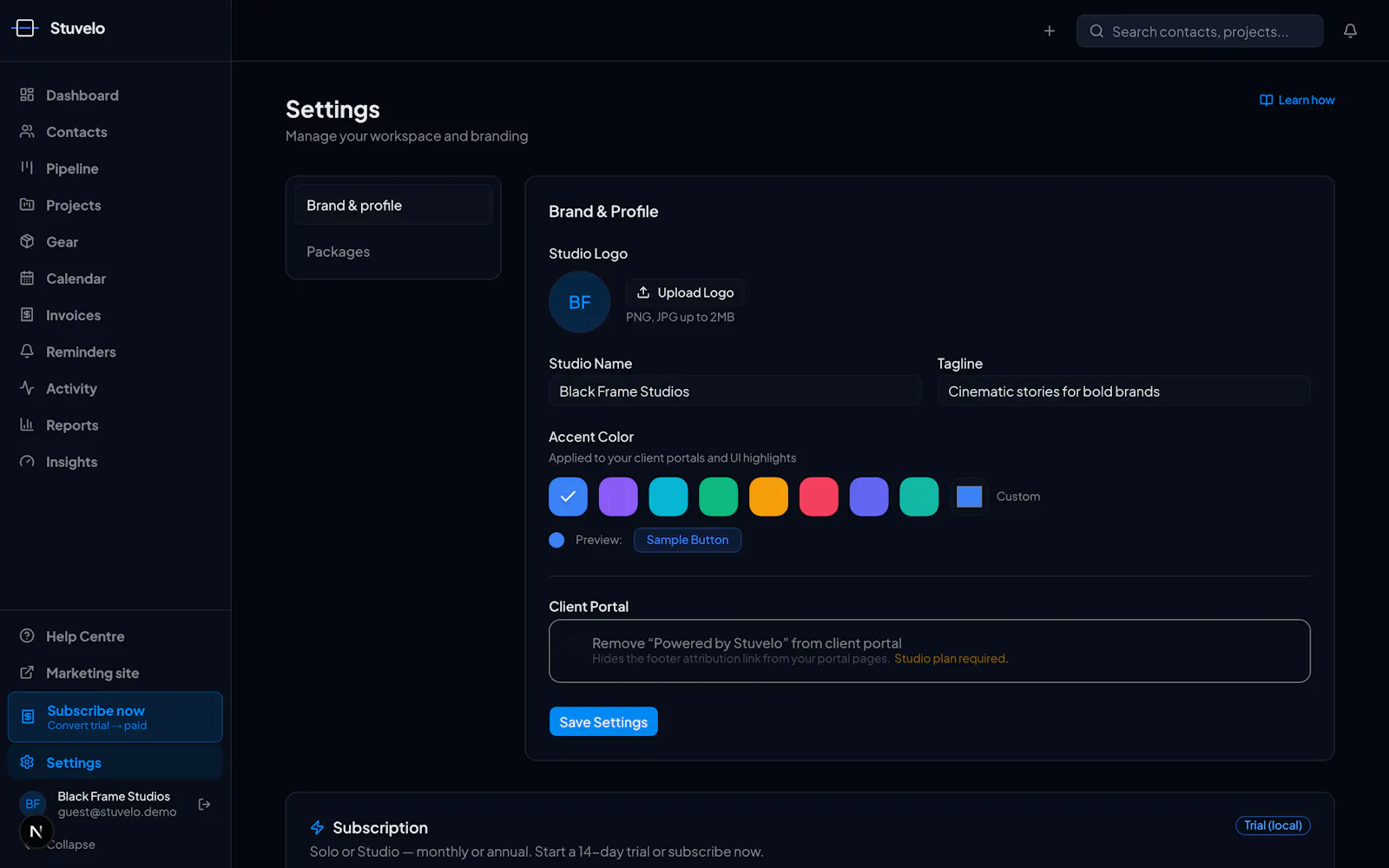
Task: Click the Trial (local) badge
Action: point(1273,825)
